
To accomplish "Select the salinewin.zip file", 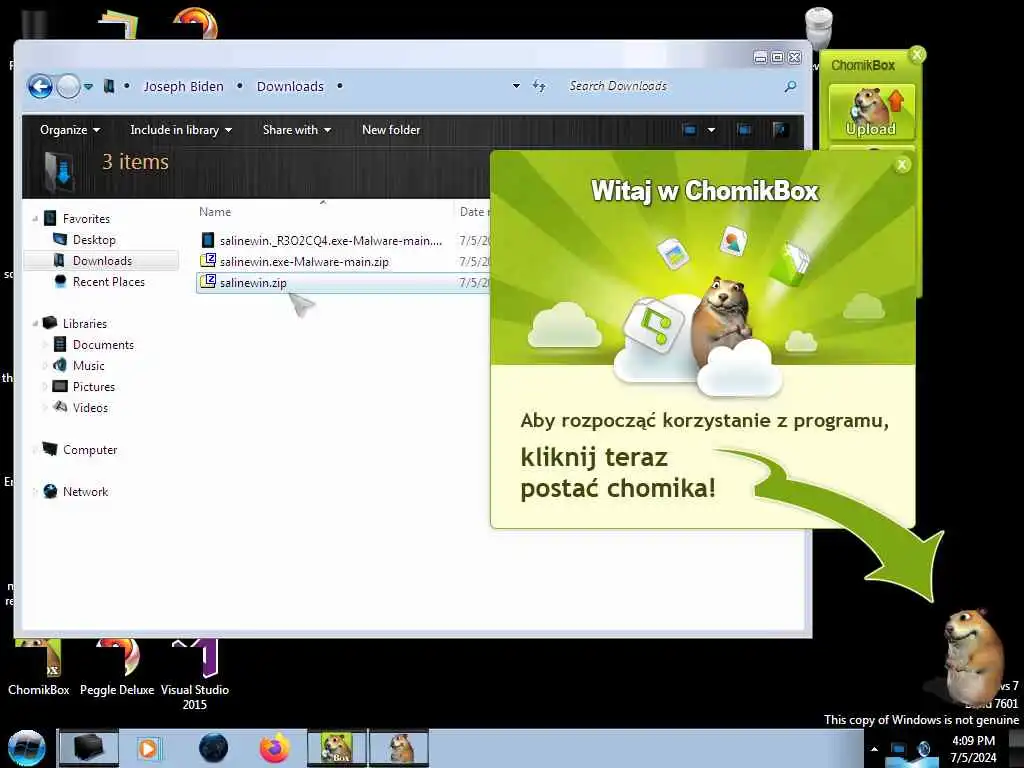I will pyautogui.click(x=344, y=283).
